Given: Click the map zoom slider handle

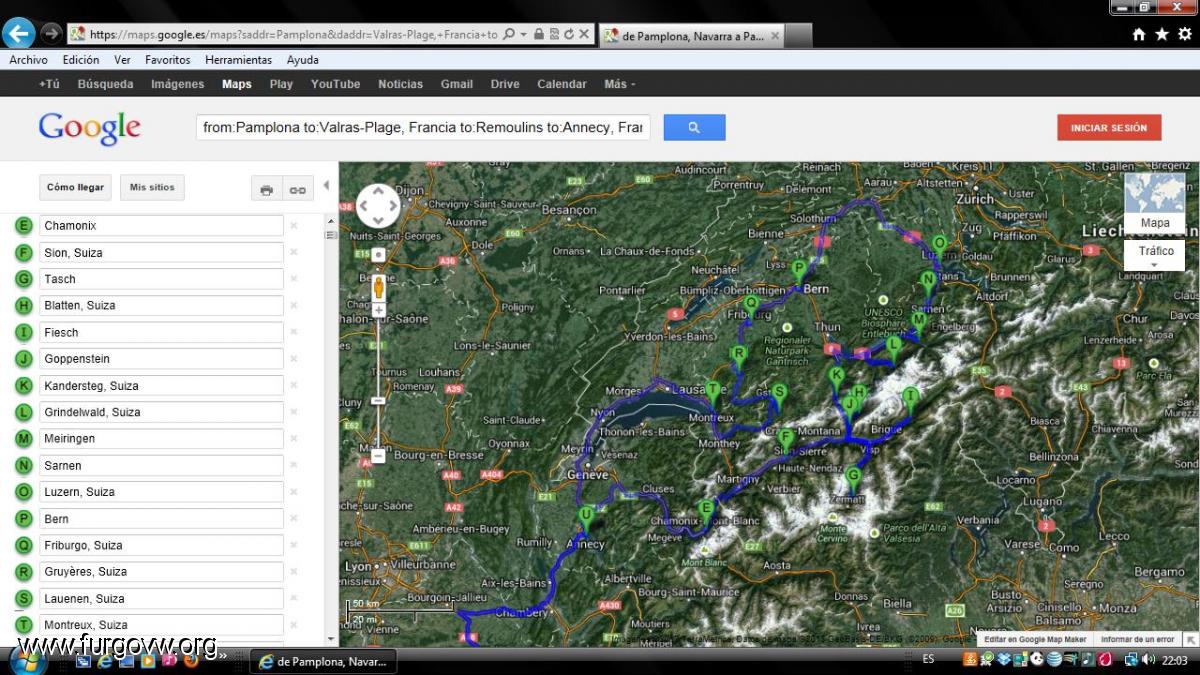Looking at the screenshot, I should tap(379, 401).
